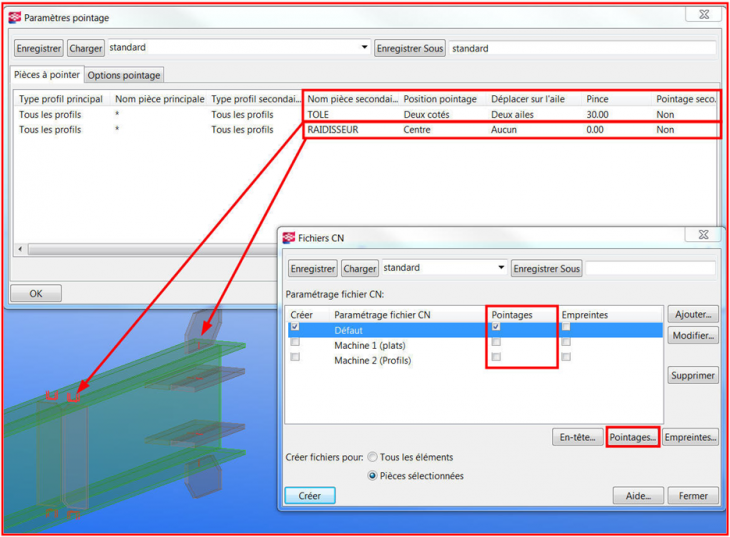Viewport: 730px width, 537px height.
Task: Click OK in Paramètres pointage window
Action: pyautogui.click(x=36, y=293)
